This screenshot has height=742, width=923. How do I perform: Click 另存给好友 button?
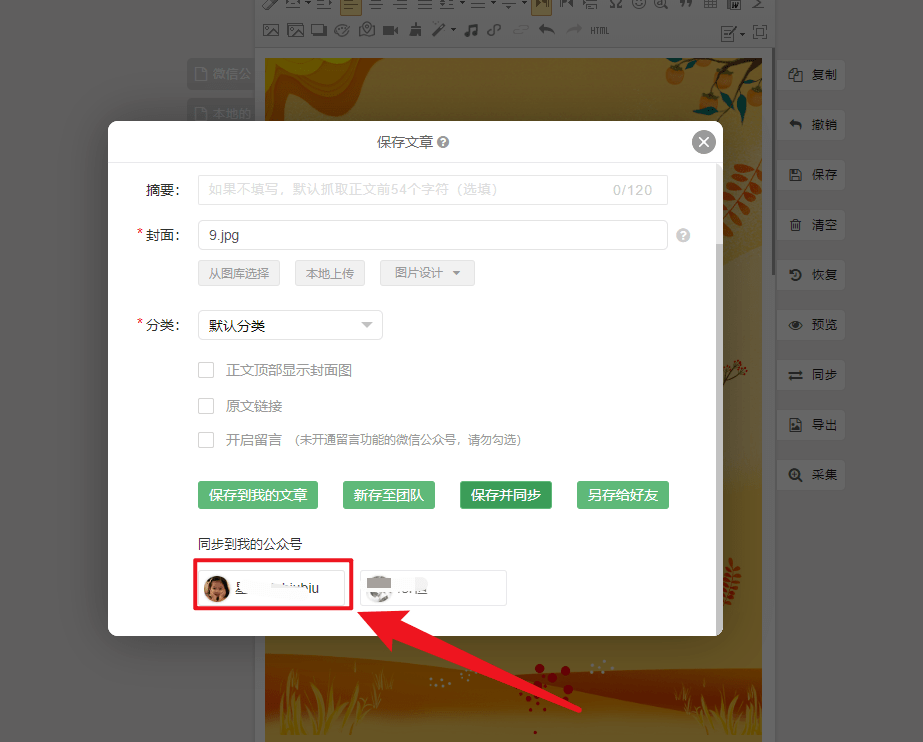pyautogui.click(x=623, y=495)
